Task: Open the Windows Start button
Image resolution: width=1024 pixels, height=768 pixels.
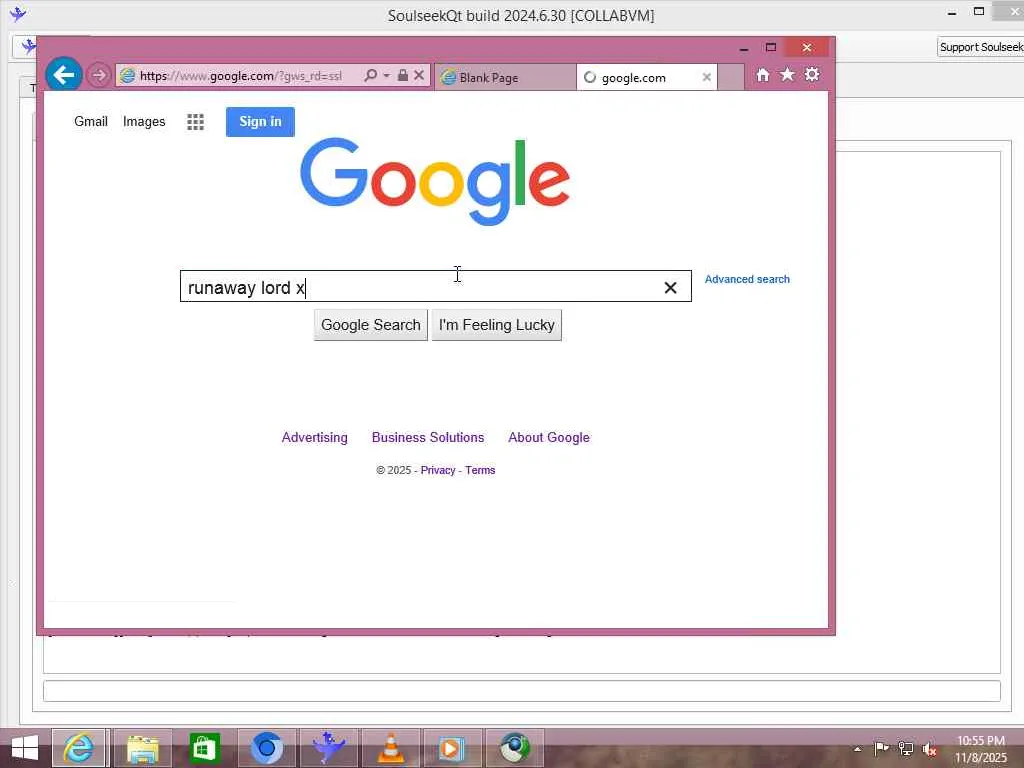Action: tap(25, 748)
